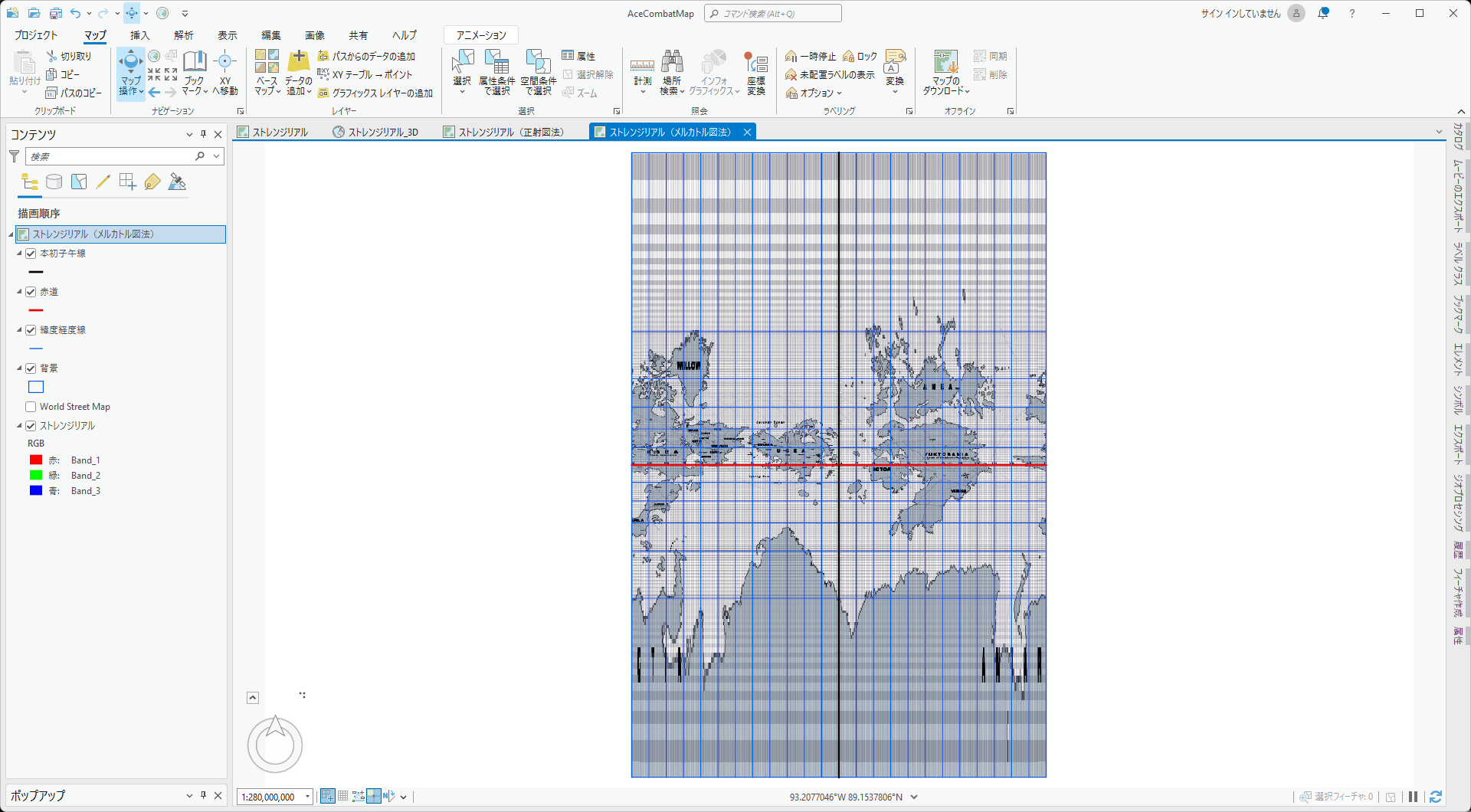Screen dimensions: 1471x812
Task: Click 未配置ラベルの表示 button
Action: (830, 75)
